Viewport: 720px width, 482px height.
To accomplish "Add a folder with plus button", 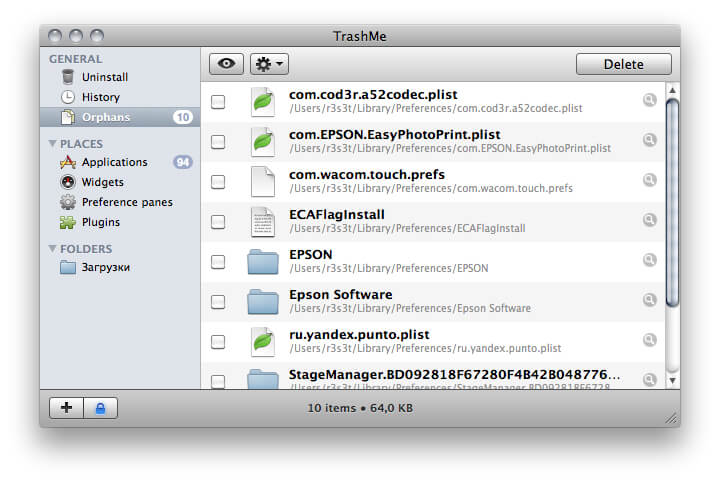I will [67, 408].
